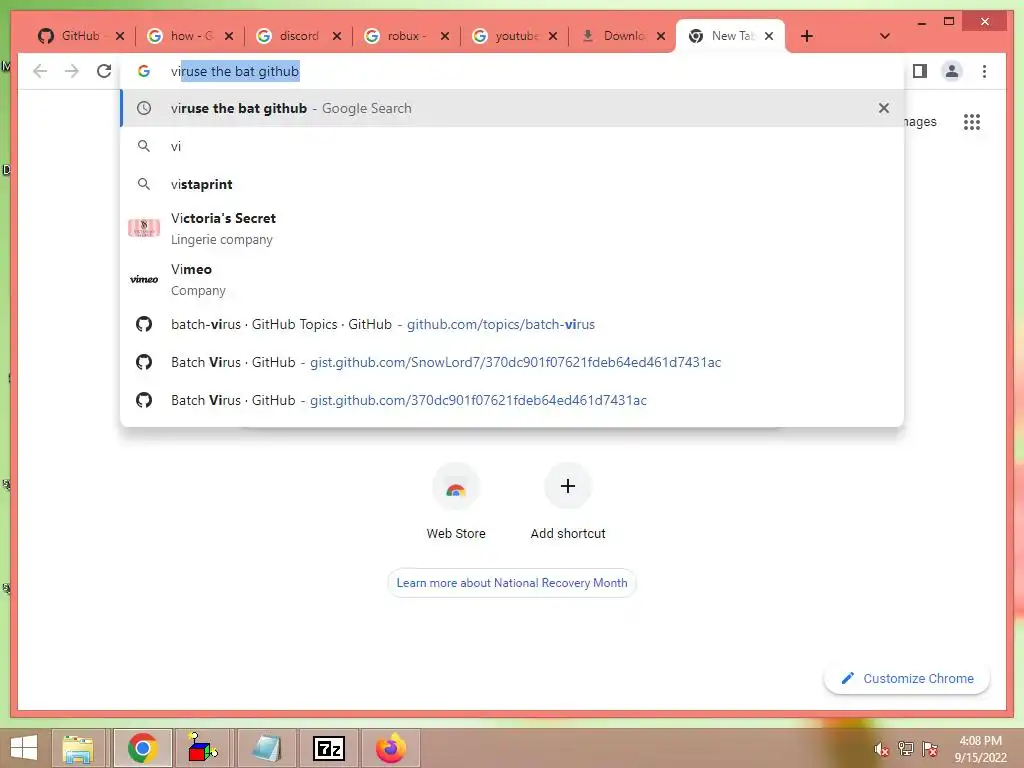Open the notepad-like taskbar app
Screen dimensions: 1024x768
tap(266, 748)
